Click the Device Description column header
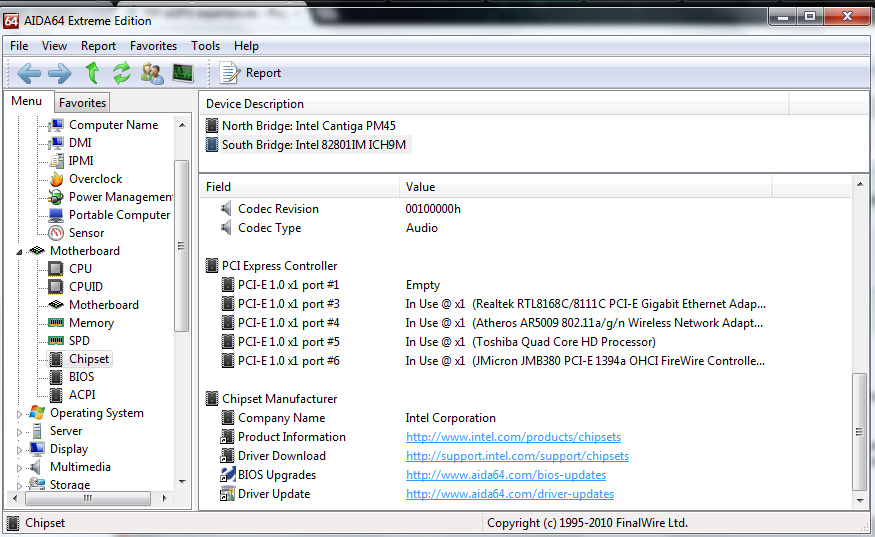This screenshot has width=875, height=537. [x=494, y=104]
